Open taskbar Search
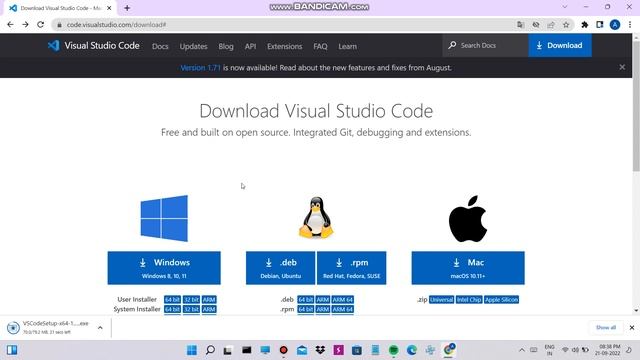This screenshot has height=360, width=640. [x=210, y=350]
